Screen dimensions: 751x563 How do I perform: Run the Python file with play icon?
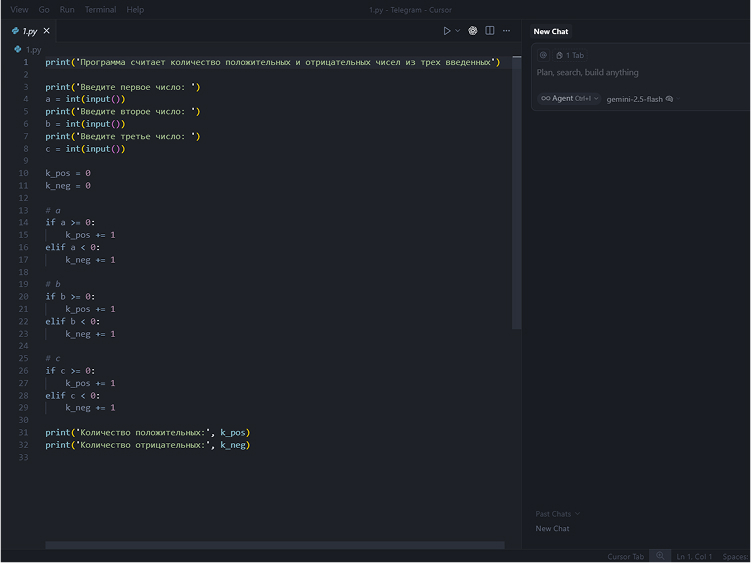pyautogui.click(x=447, y=31)
